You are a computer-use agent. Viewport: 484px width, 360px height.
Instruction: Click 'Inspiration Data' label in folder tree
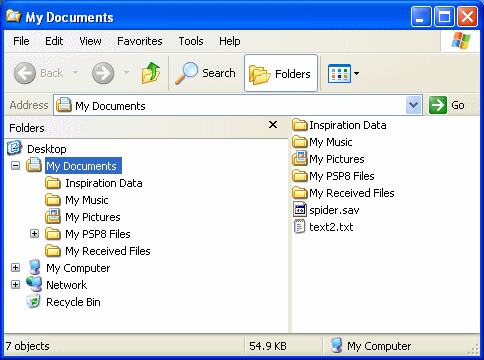104,183
